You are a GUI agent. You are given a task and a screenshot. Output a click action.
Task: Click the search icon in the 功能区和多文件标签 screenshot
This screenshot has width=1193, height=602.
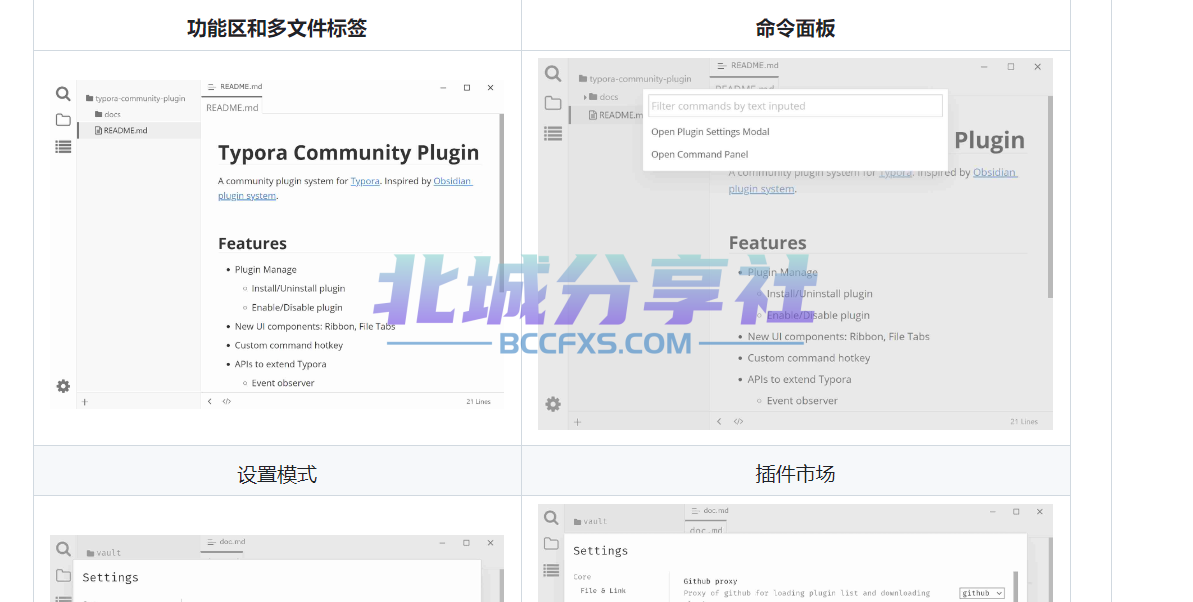click(x=63, y=94)
